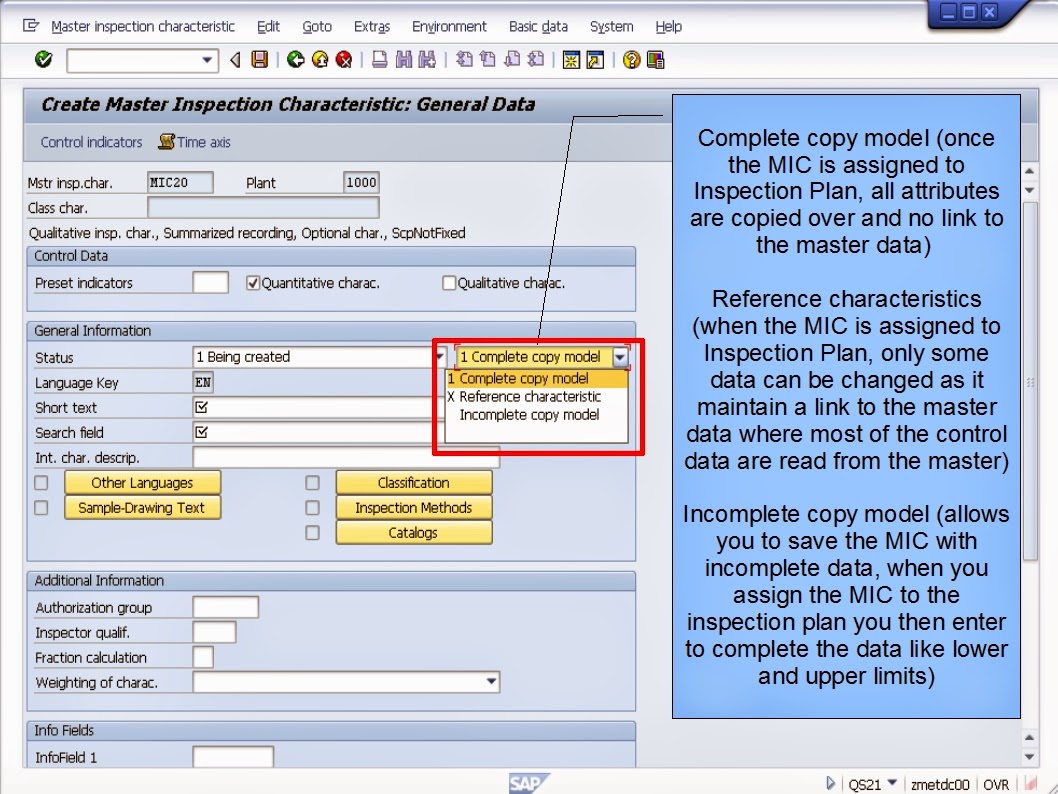The image size is (1058, 794).
Task: Click the Help question mark icon
Action: coord(629,60)
